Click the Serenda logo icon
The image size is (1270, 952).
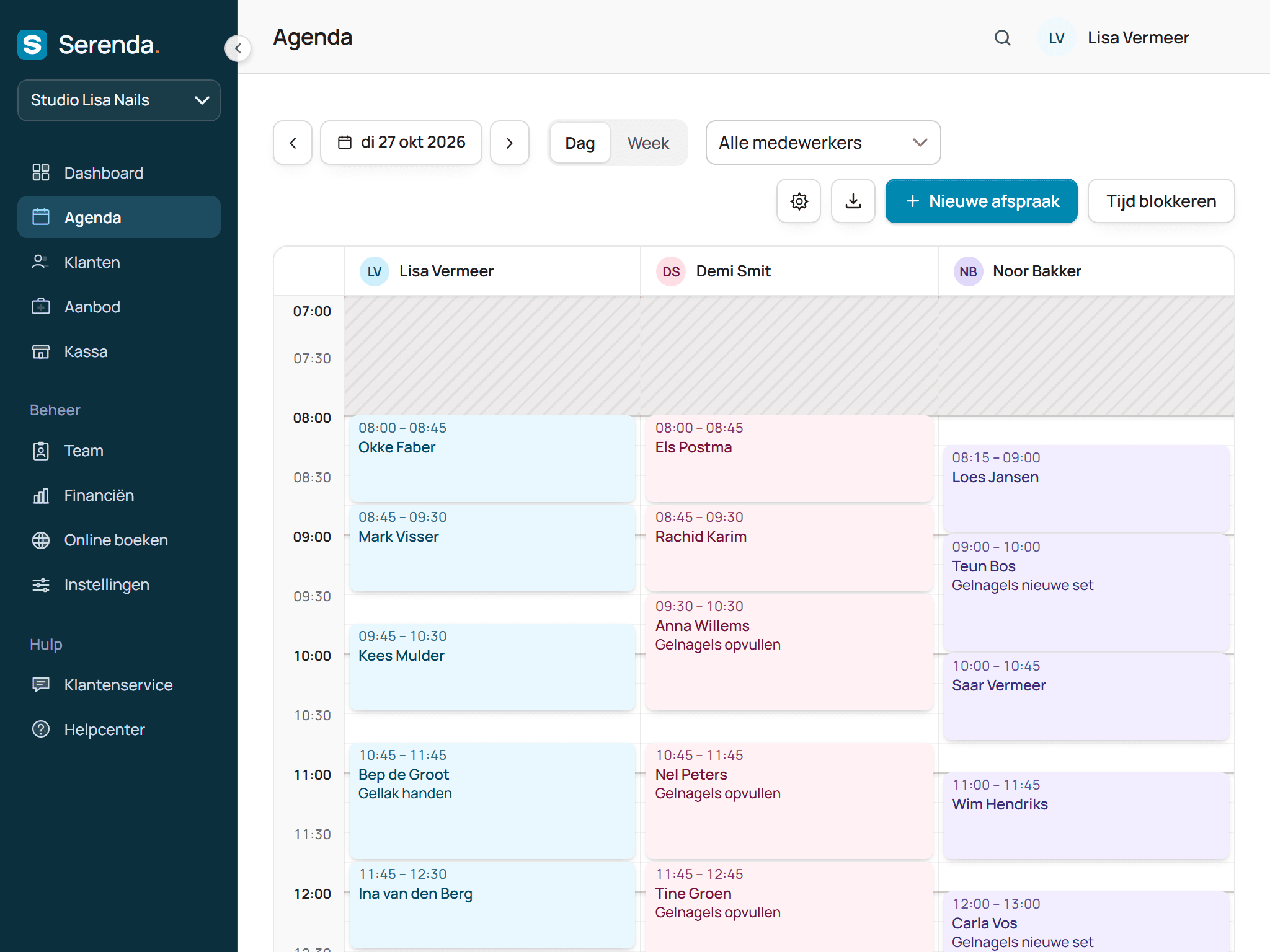coord(32,45)
